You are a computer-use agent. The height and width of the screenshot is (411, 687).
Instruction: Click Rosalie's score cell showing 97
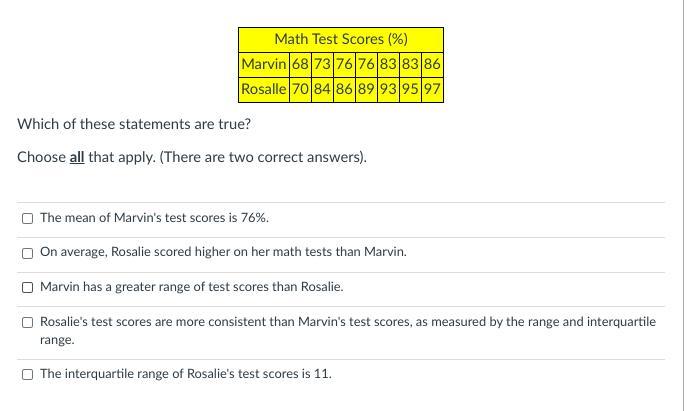432,89
